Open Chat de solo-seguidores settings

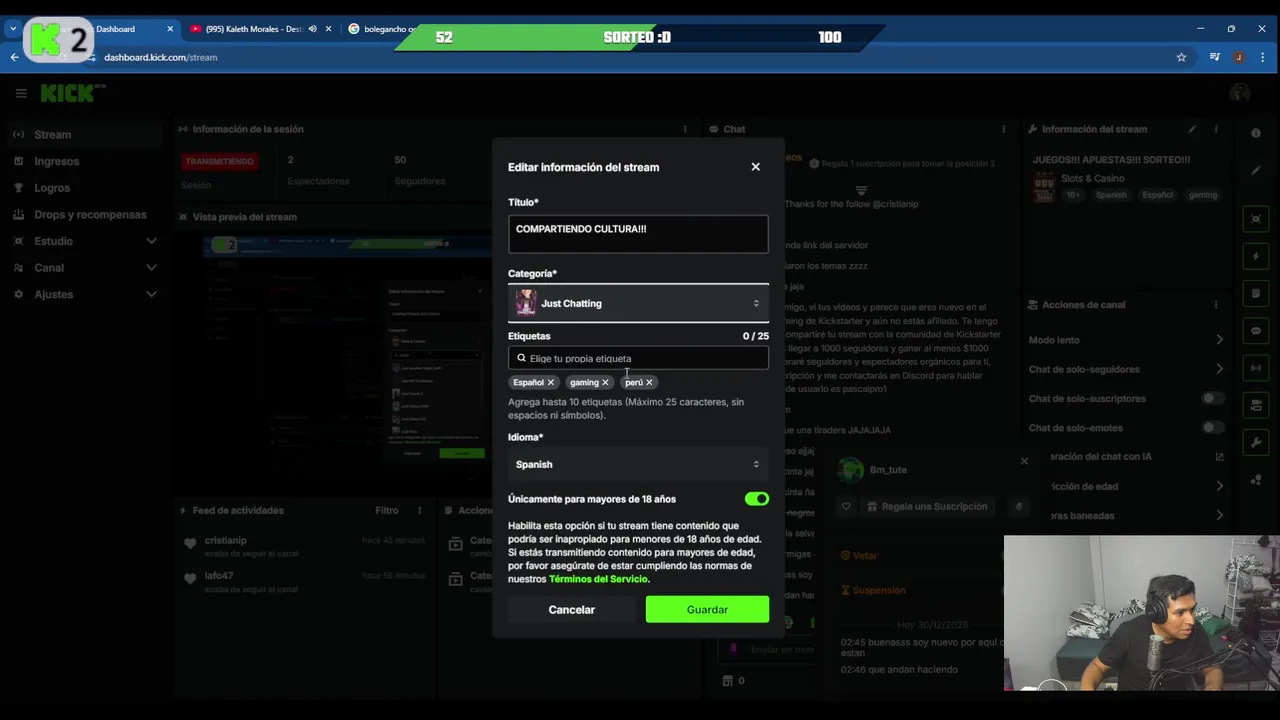[1126, 369]
